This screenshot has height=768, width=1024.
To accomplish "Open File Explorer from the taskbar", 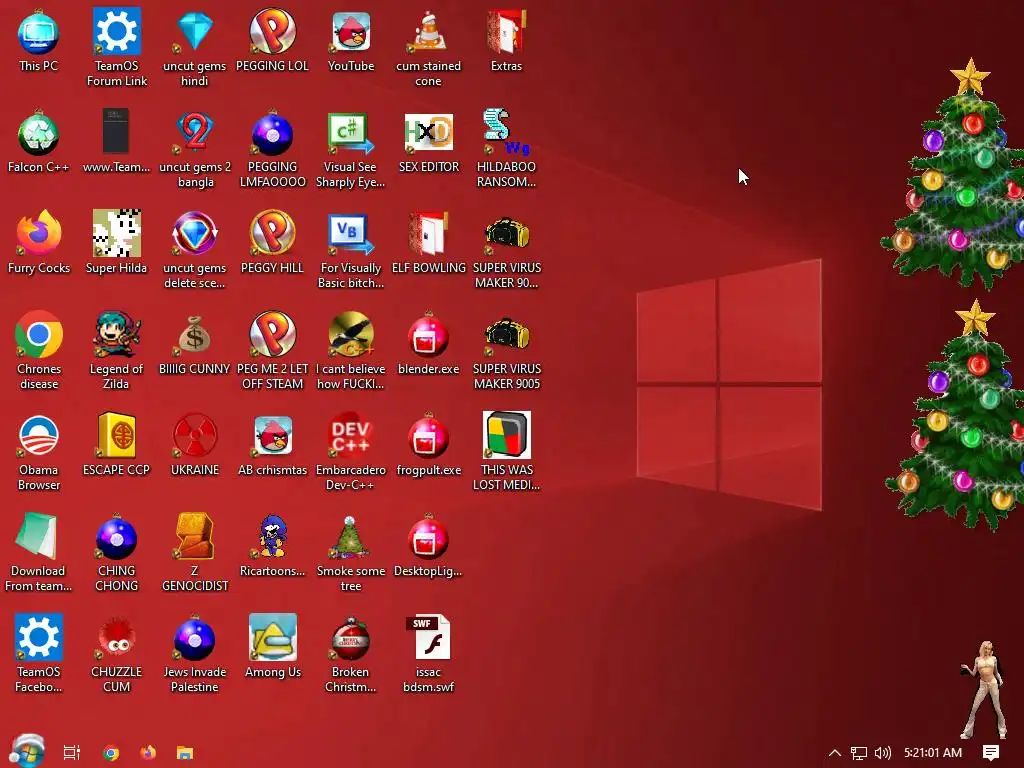I will tap(185, 753).
